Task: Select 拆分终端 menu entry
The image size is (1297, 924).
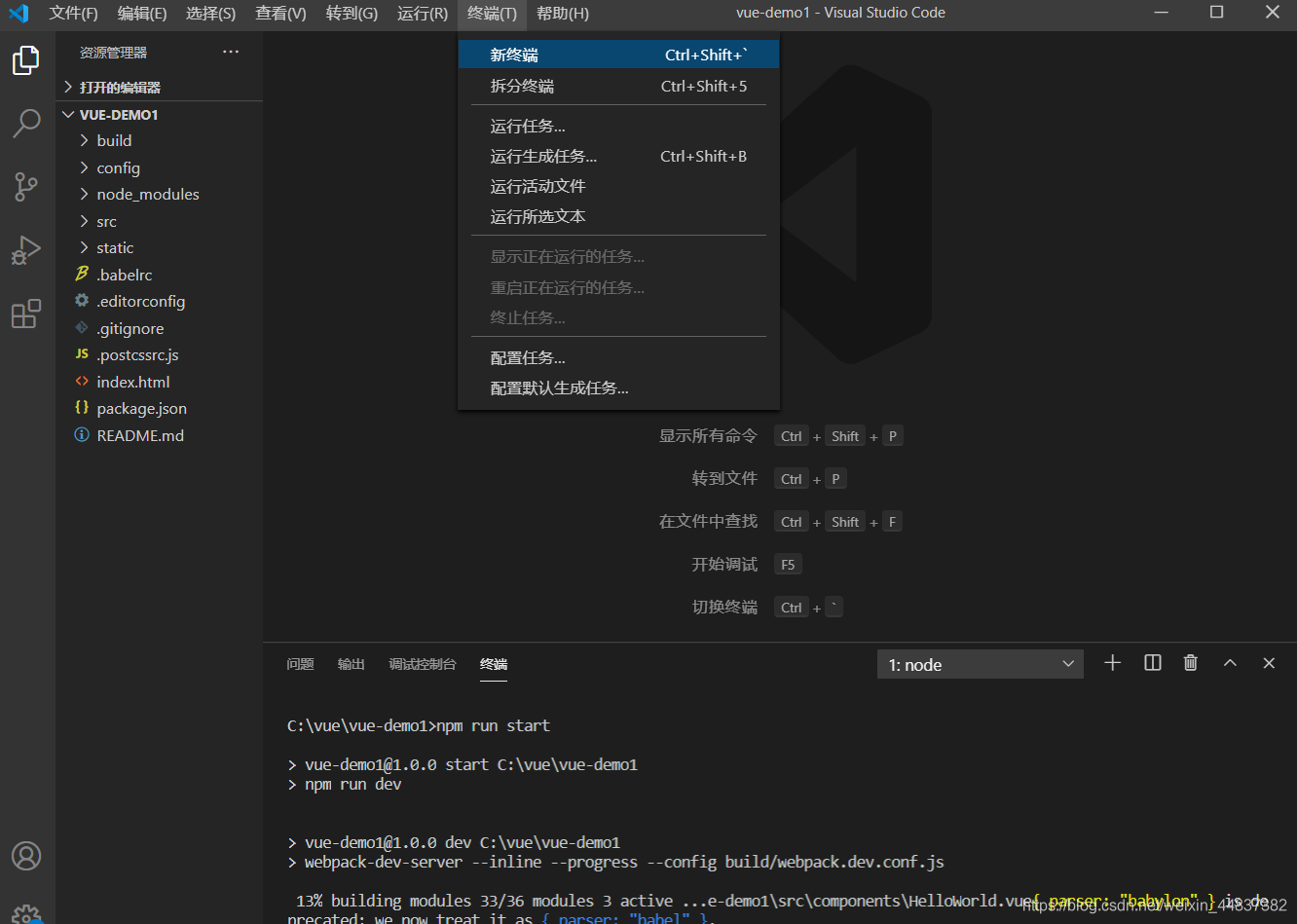Action: coord(618,86)
